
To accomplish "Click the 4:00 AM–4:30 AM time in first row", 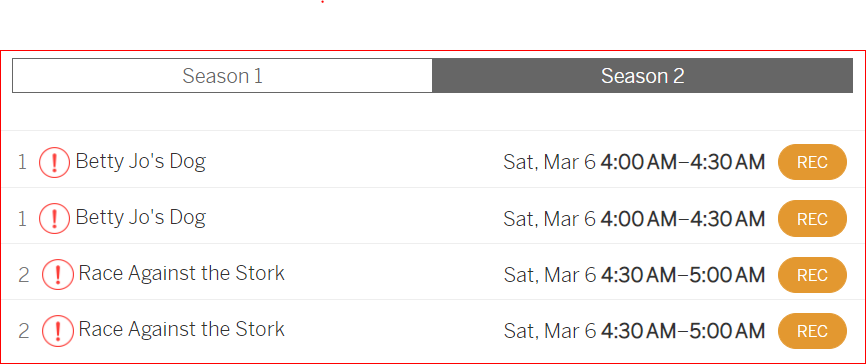I will pyautogui.click(x=683, y=162).
